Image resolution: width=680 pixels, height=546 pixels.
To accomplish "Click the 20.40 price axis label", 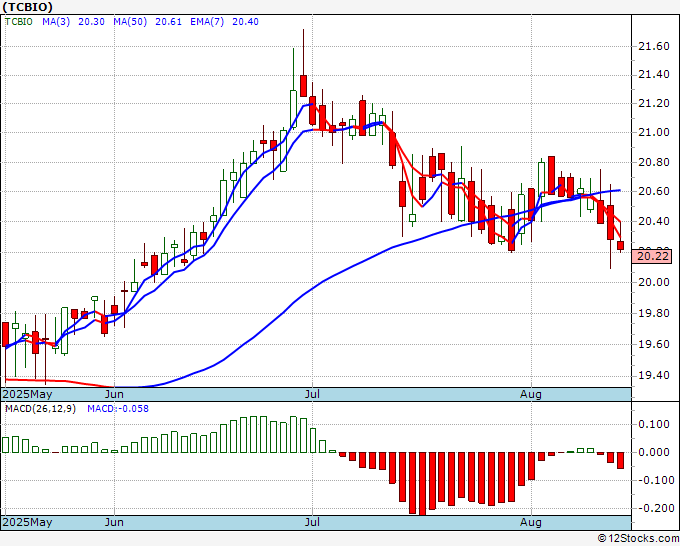I will (x=654, y=221).
